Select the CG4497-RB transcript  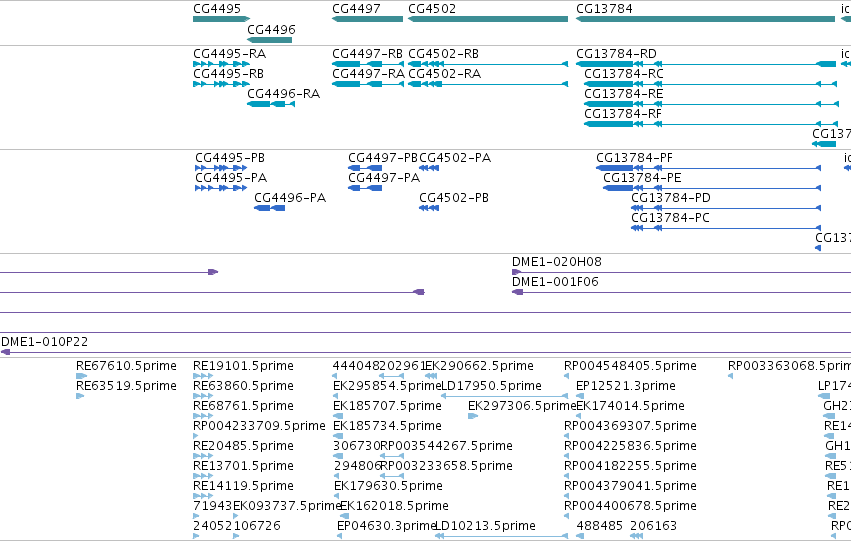tap(368, 64)
